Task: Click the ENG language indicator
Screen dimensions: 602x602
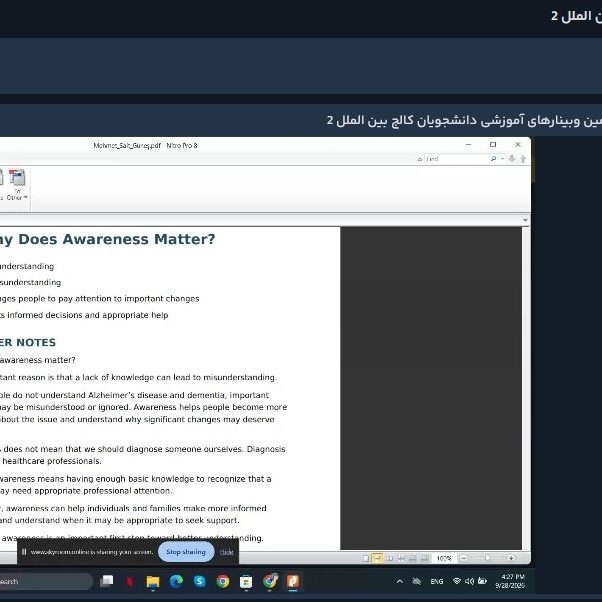Action: point(437,581)
